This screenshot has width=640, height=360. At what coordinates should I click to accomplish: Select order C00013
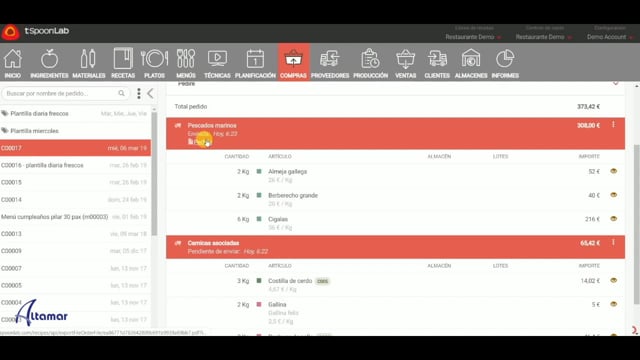pyautogui.click(x=75, y=234)
